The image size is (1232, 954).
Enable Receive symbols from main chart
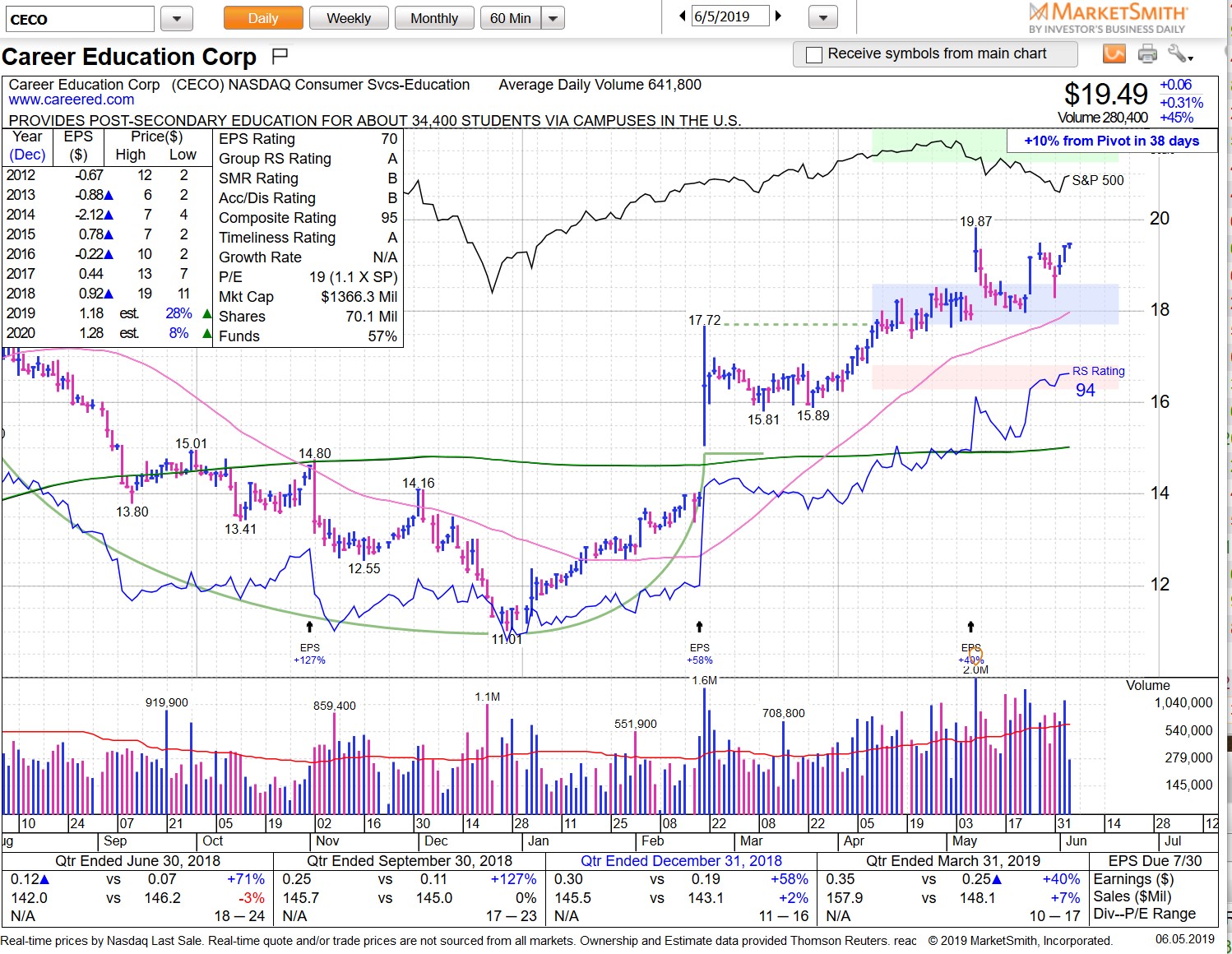(x=813, y=54)
